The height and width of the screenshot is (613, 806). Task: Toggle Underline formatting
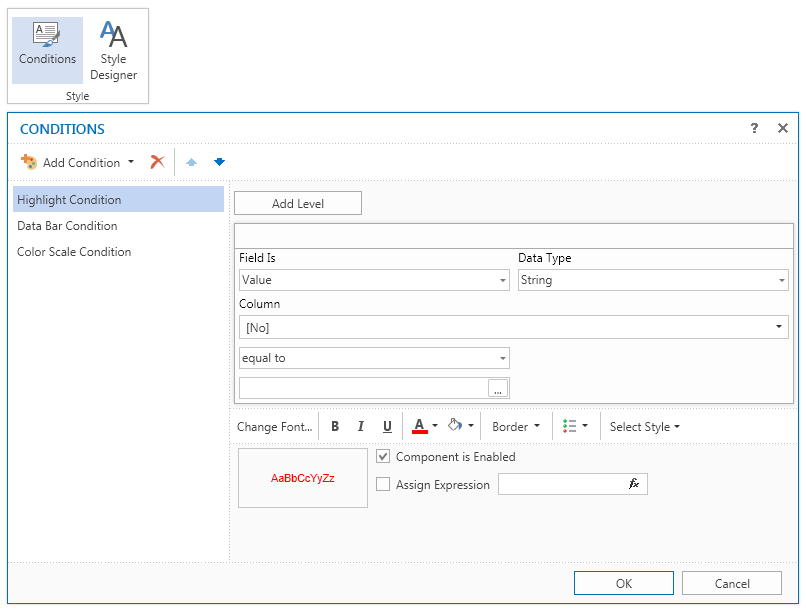(x=387, y=426)
